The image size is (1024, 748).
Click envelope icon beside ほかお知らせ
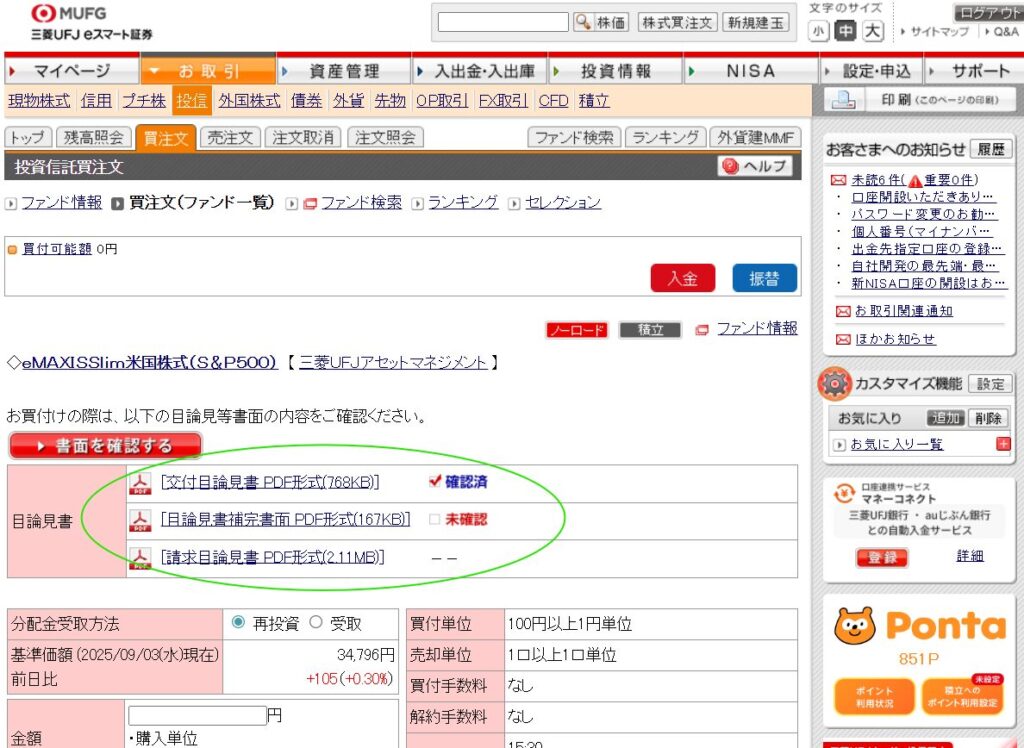click(843, 340)
